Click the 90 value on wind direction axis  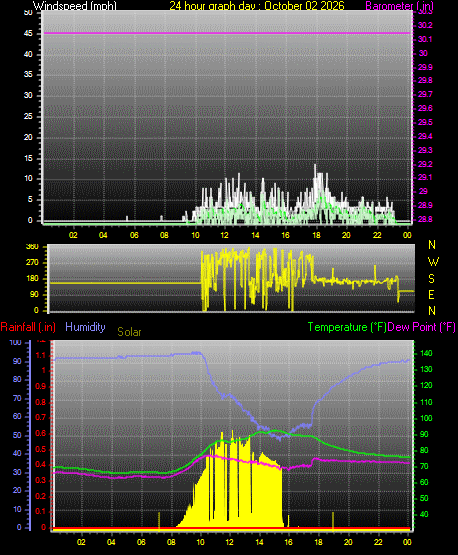click(x=34, y=294)
